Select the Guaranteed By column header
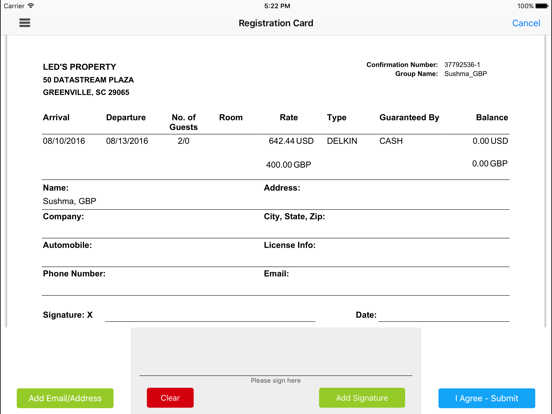The image size is (552, 414). [x=409, y=118]
